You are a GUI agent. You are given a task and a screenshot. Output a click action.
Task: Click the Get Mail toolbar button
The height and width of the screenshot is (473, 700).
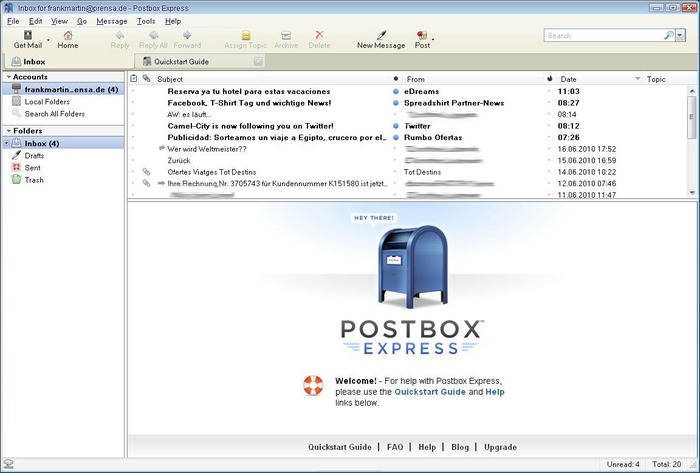[28, 39]
